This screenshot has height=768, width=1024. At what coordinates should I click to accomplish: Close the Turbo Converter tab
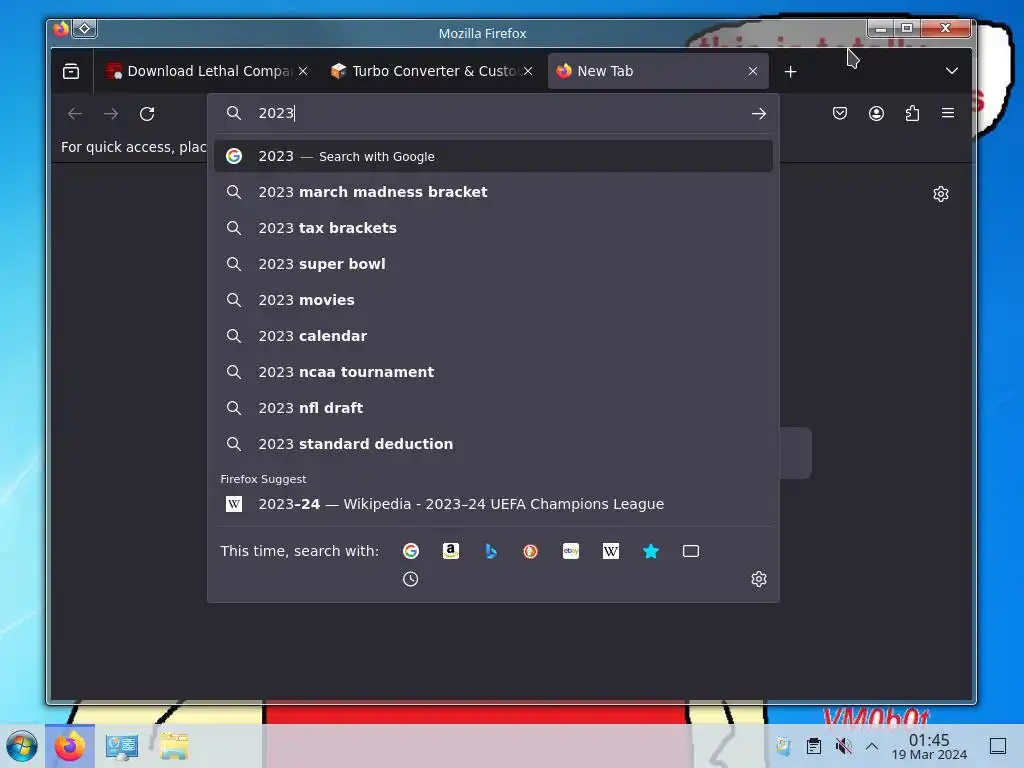[528, 71]
